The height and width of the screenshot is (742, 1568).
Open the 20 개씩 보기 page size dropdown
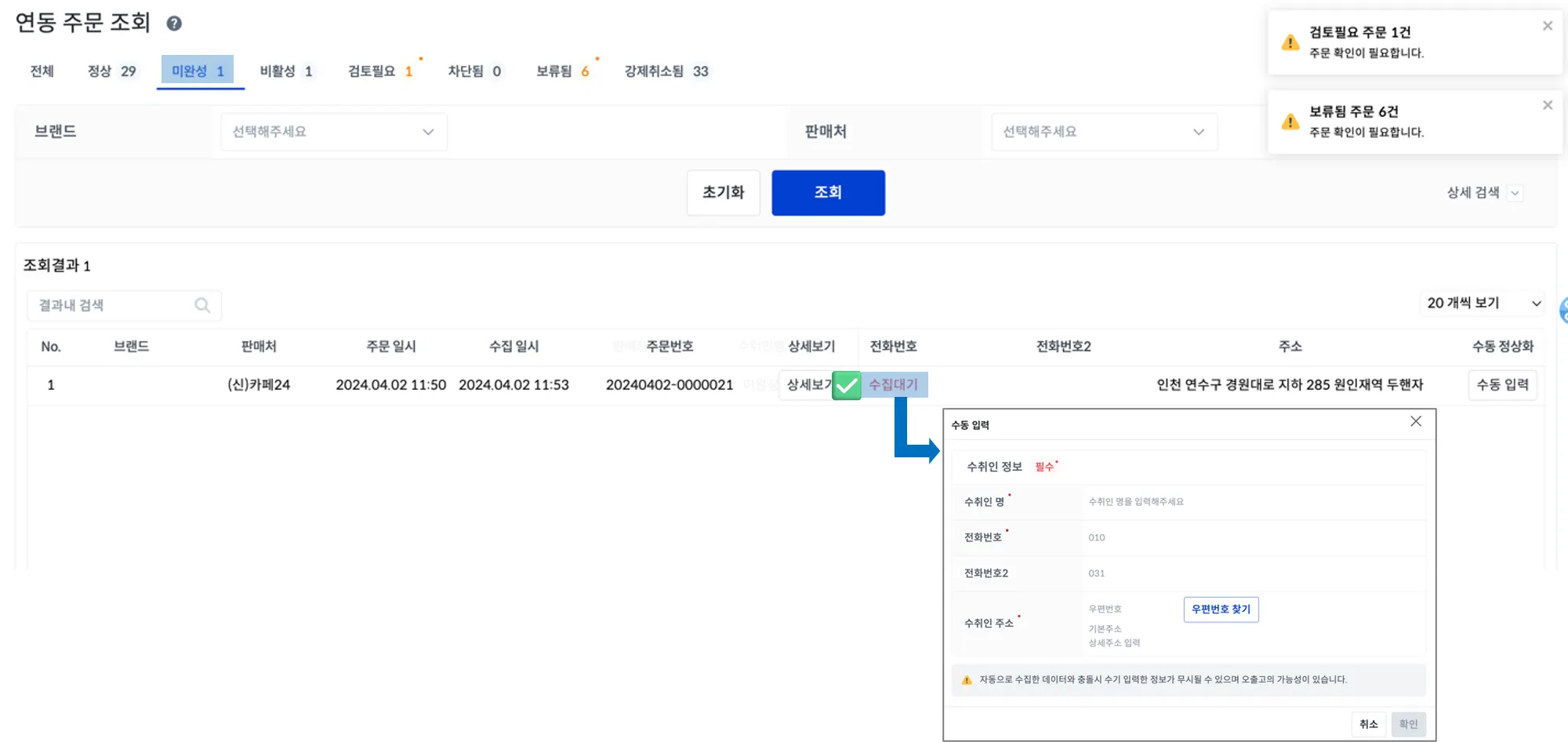pos(1482,304)
